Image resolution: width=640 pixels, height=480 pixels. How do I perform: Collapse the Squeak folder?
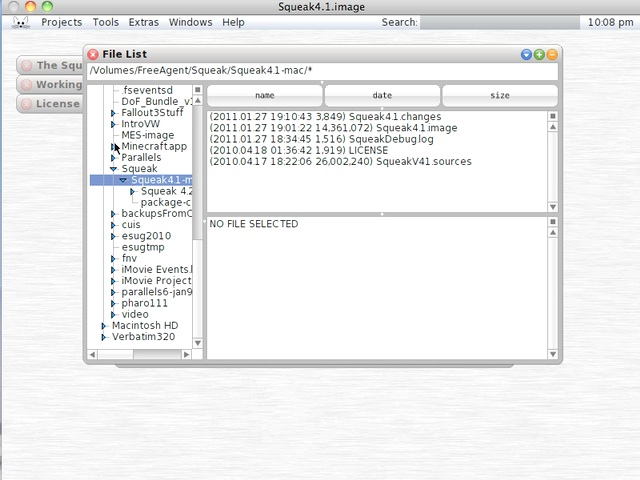point(113,169)
